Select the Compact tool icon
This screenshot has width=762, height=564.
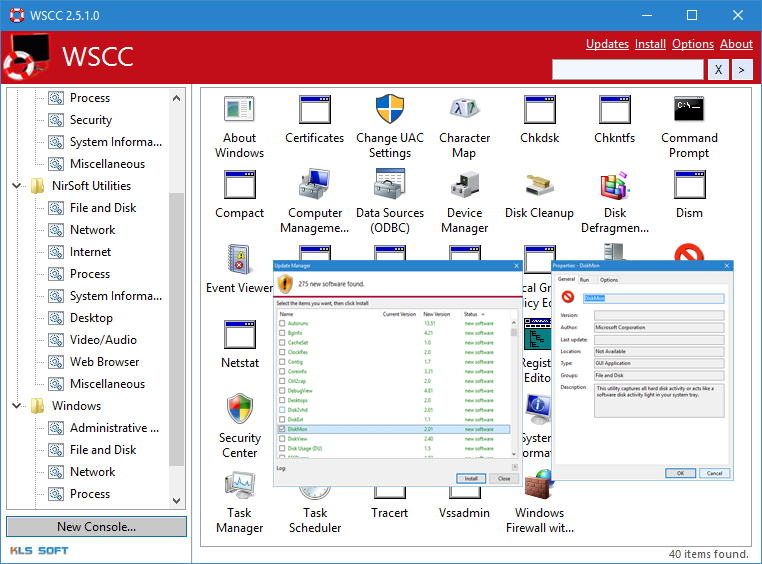240,184
